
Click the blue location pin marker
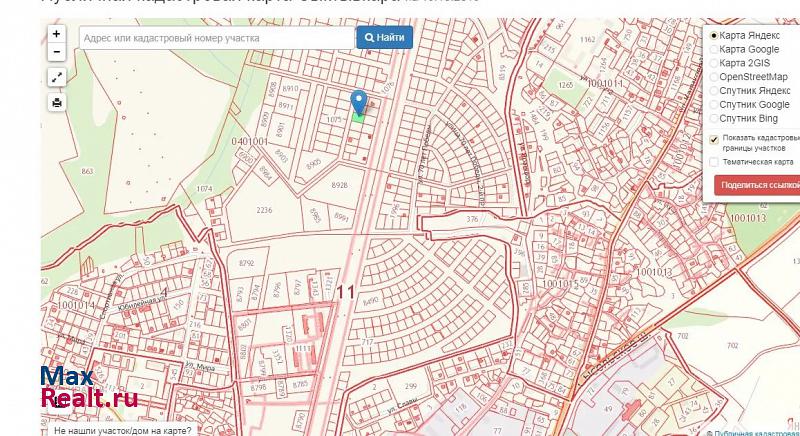click(x=359, y=101)
